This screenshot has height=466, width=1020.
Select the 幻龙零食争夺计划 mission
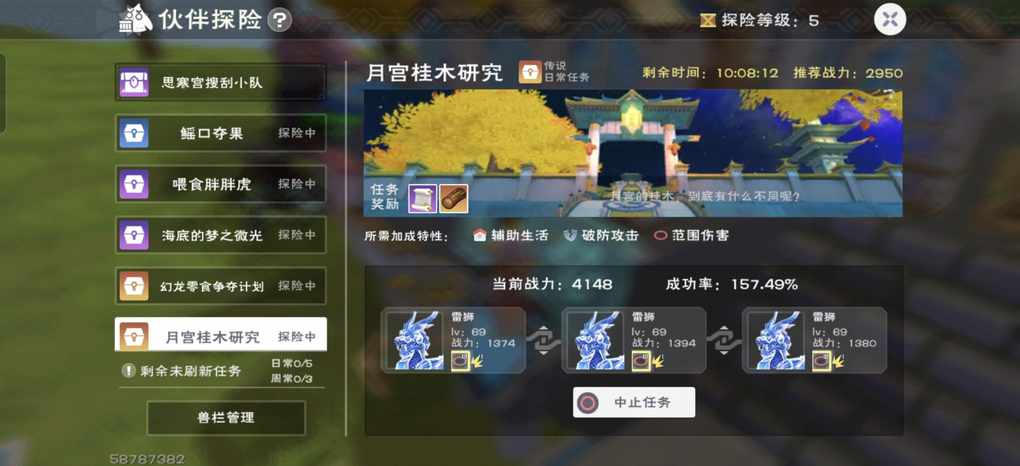pyautogui.click(x=221, y=286)
